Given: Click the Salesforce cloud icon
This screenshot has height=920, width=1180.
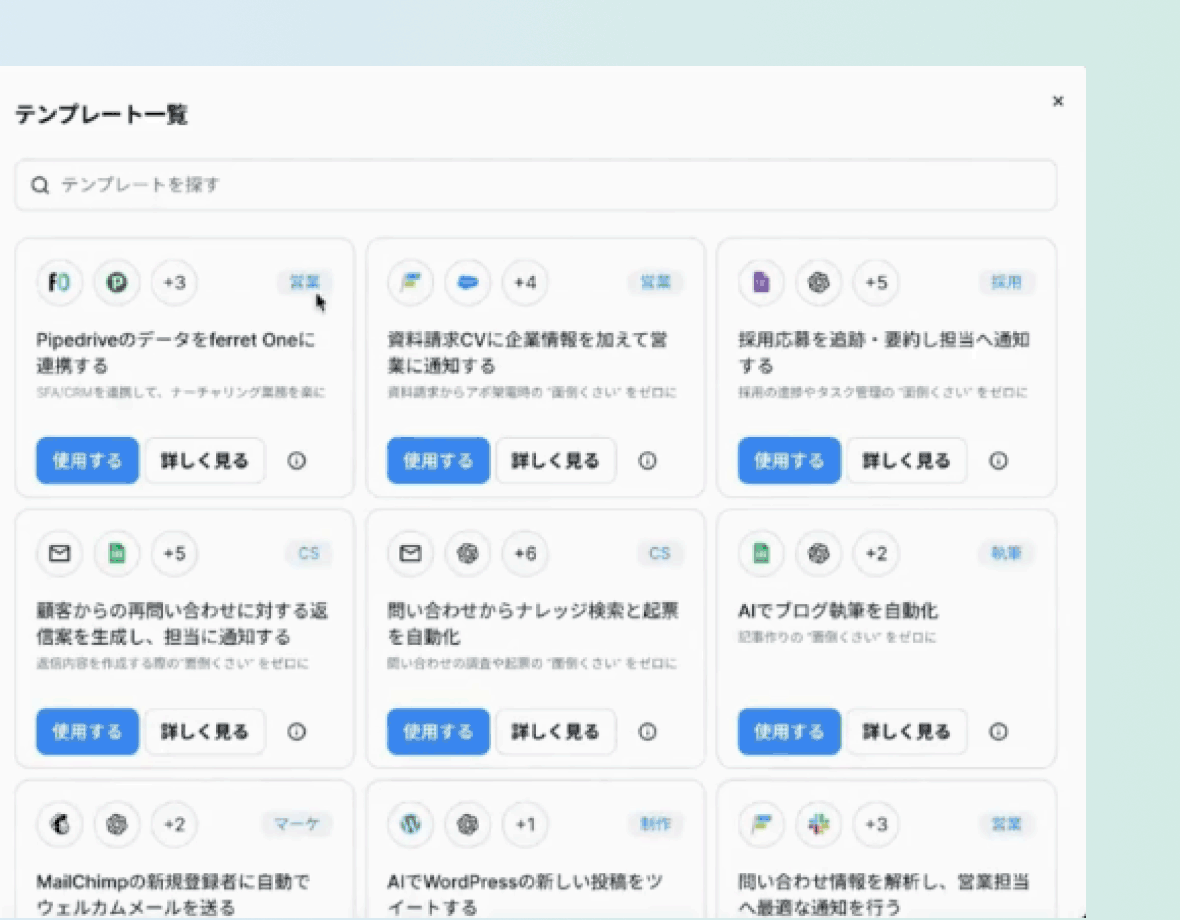Looking at the screenshot, I should [x=468, y=283].
